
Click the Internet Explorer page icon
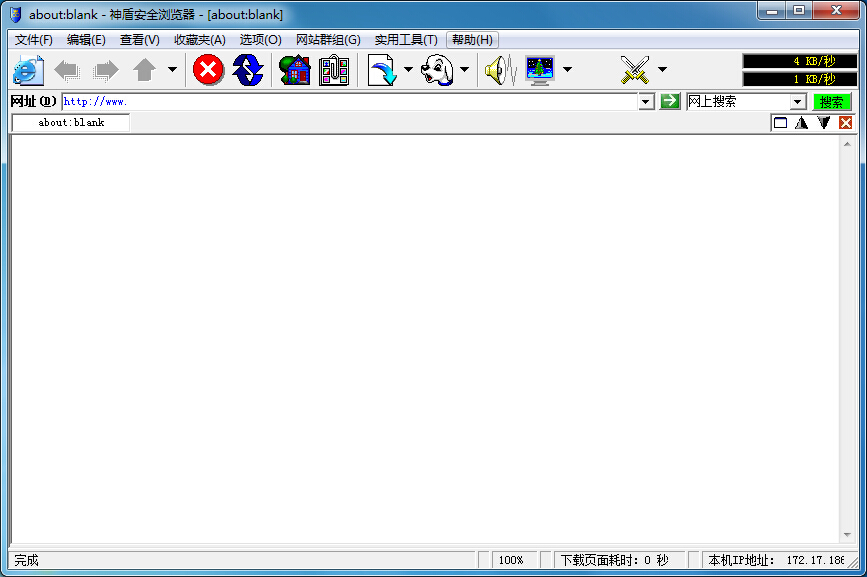pyautogui.click(x=29, y=70)
